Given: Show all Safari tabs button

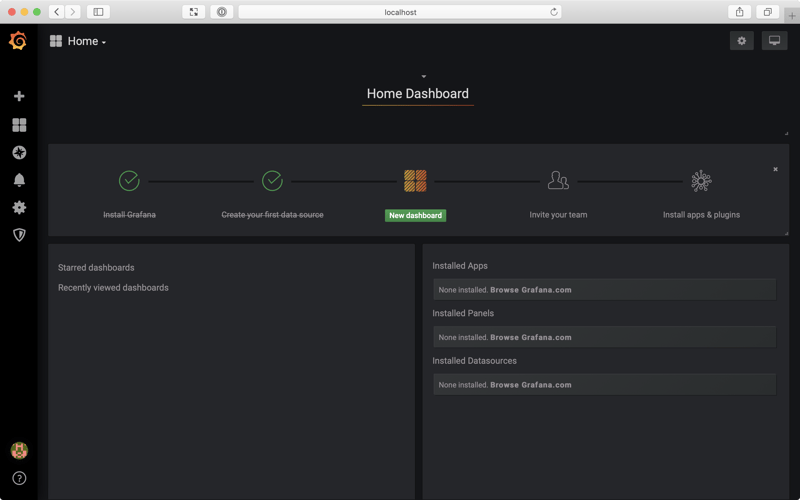Looking at the screenshot, I should (767, 12).
